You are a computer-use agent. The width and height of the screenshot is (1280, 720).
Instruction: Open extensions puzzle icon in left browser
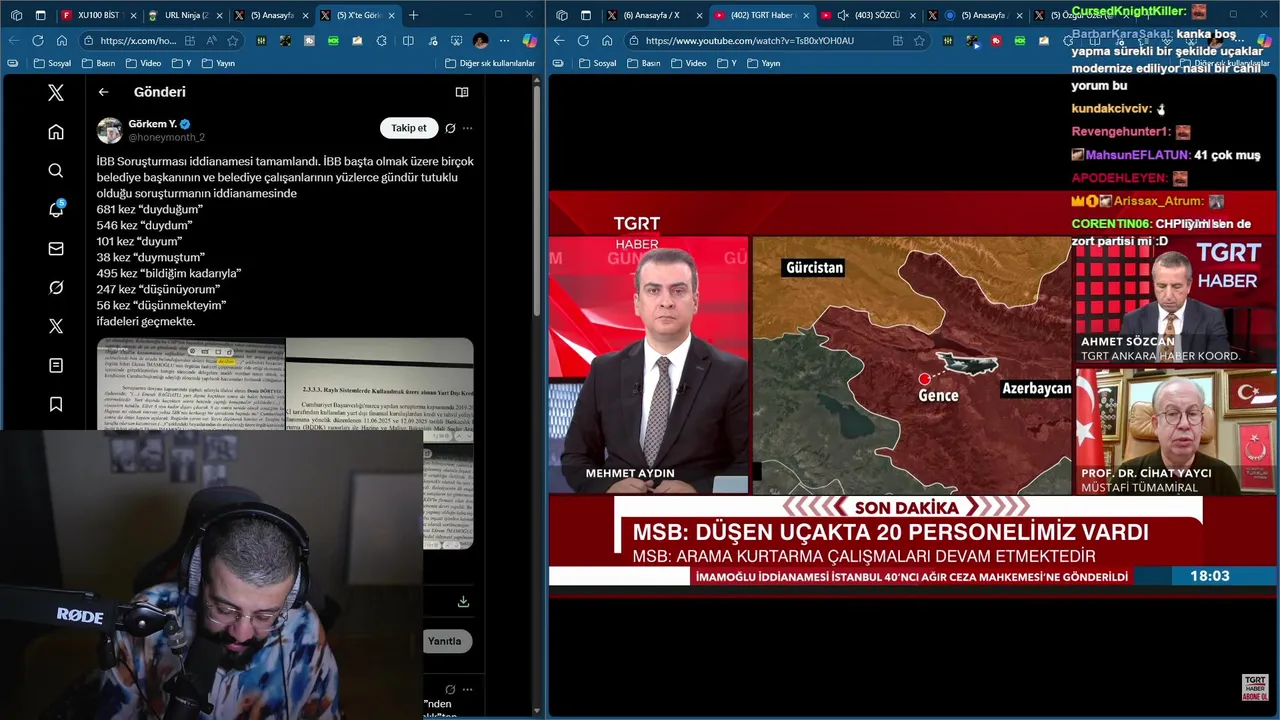coord(382,41)
